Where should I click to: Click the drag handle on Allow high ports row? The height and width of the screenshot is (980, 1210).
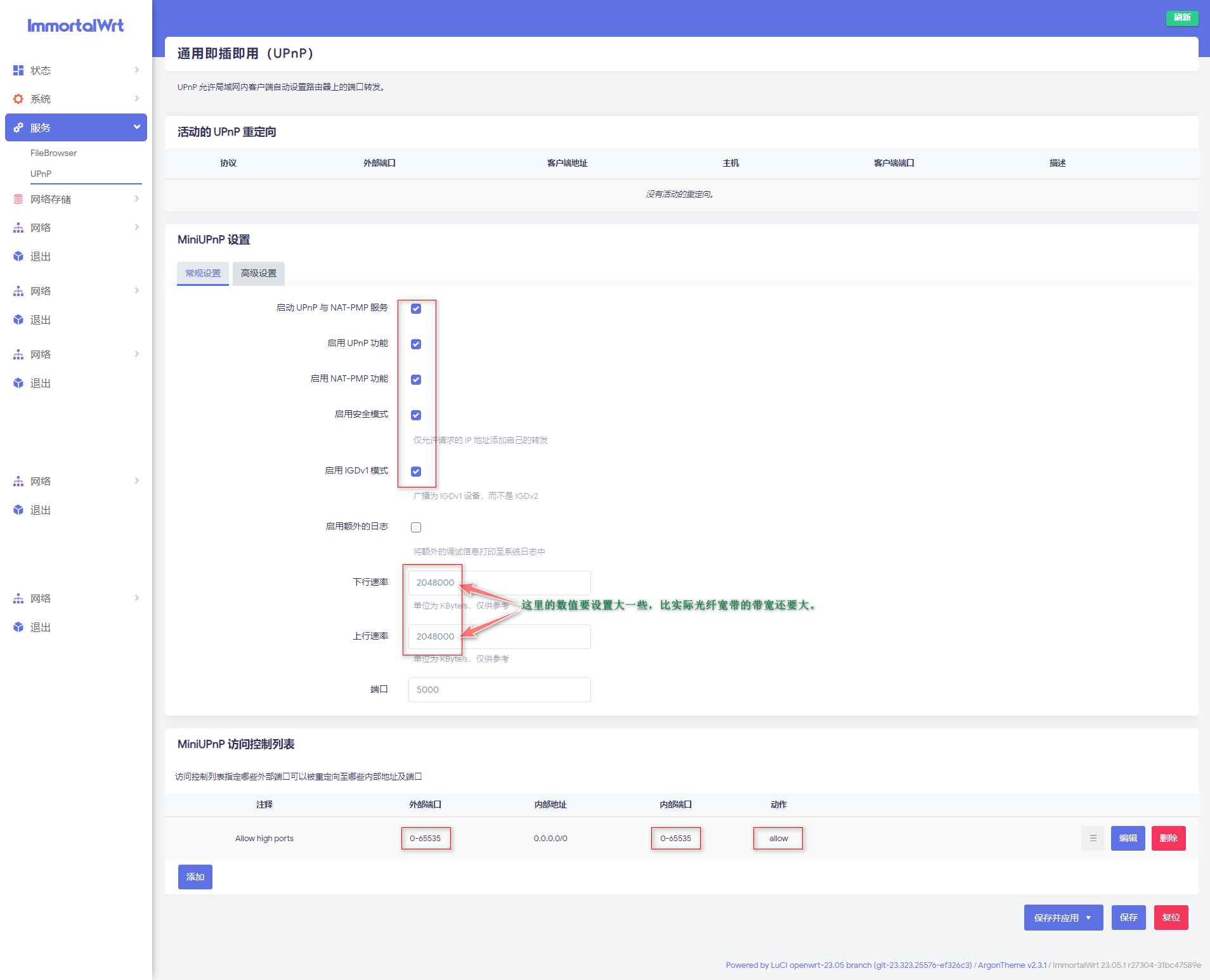click(1093, 838)
